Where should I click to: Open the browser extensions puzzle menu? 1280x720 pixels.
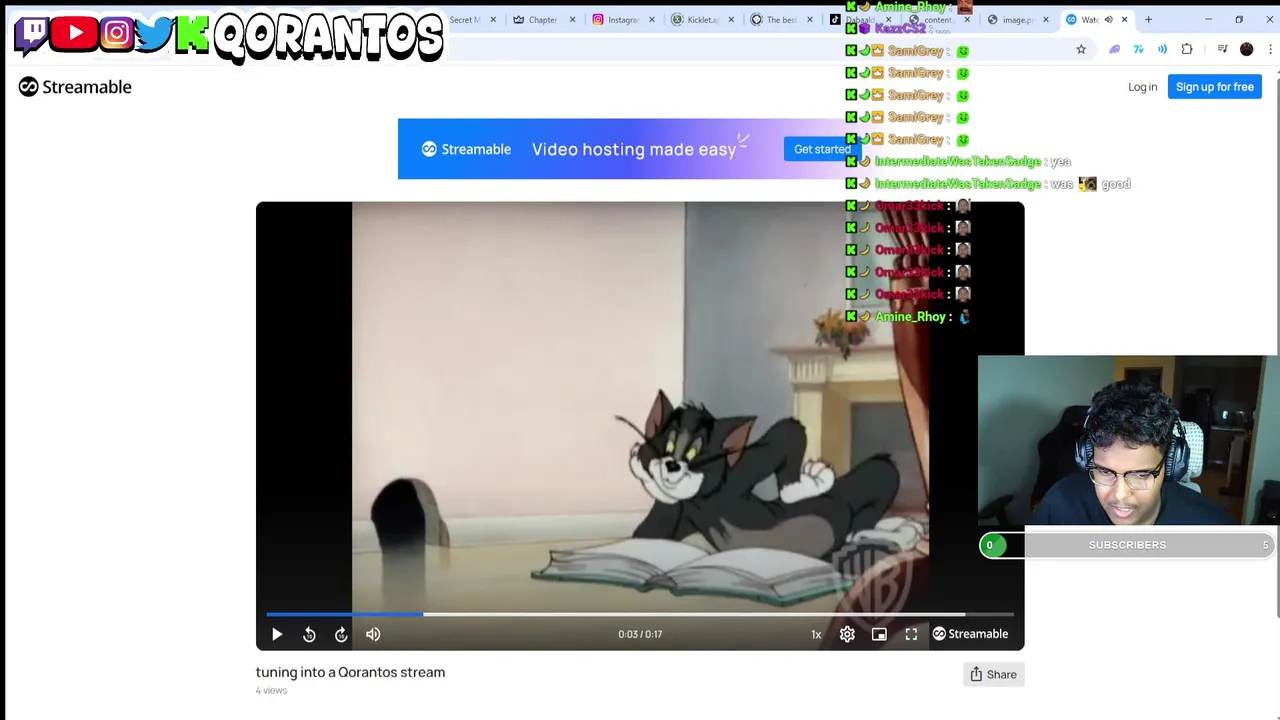point(1187,49)
